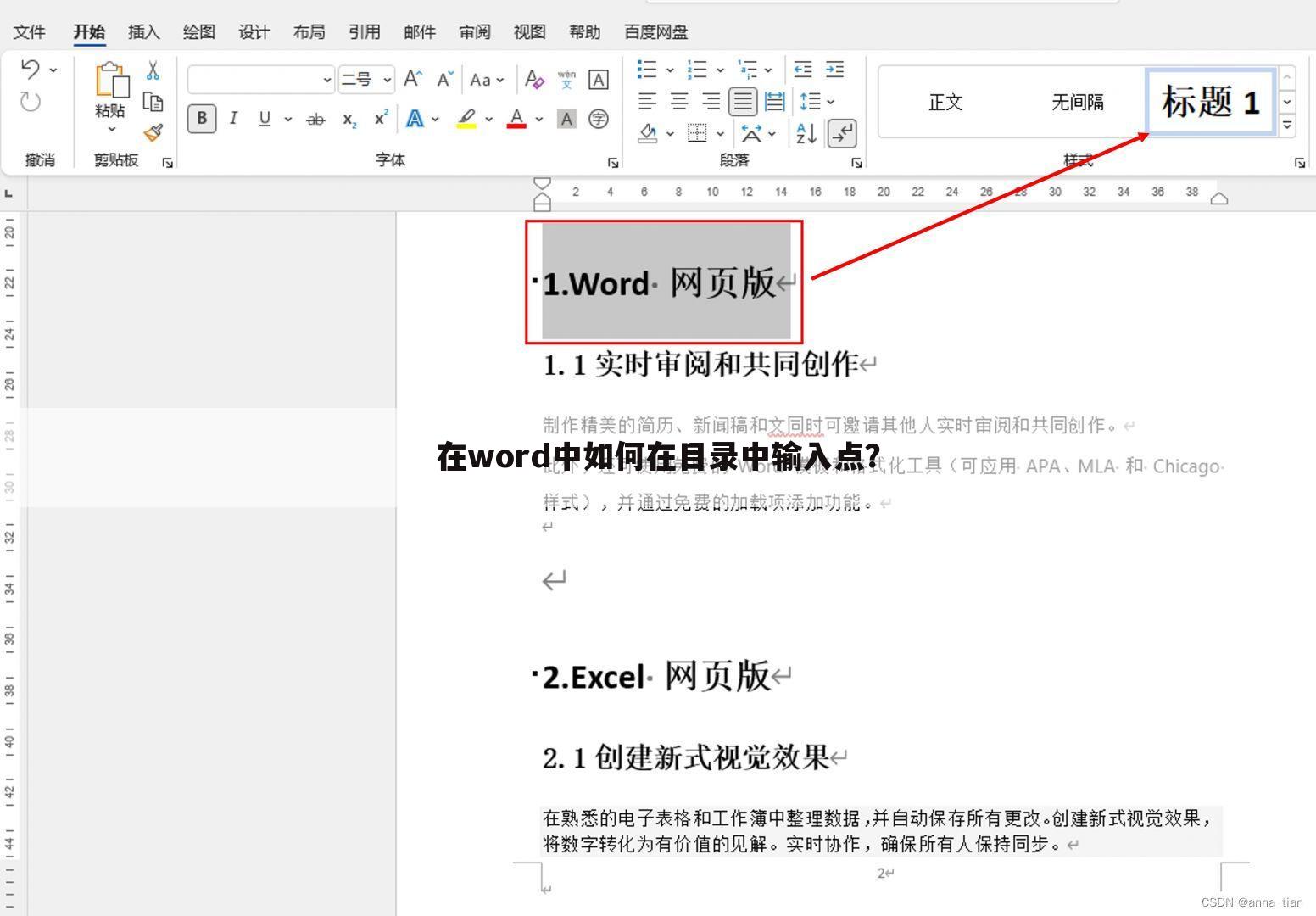Open the Change Case Aa dropdown
The height and width of the screenshot is (916, 1316).
click(487, 80)
